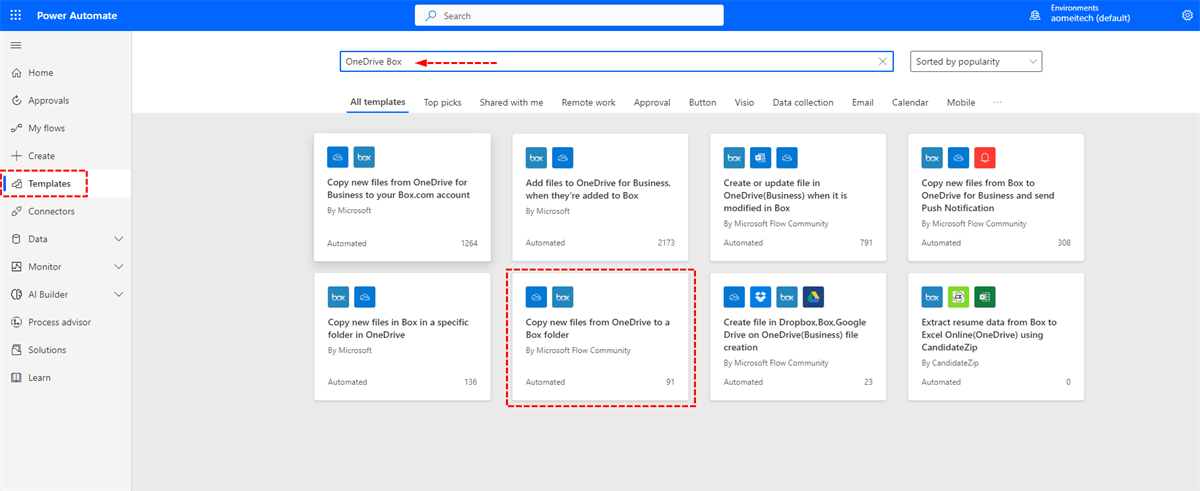Image resolution: width=1200 pixels, height=491 pixels.
Task: Click the Approvals icon in sidebar
Action: click(16, 101)
